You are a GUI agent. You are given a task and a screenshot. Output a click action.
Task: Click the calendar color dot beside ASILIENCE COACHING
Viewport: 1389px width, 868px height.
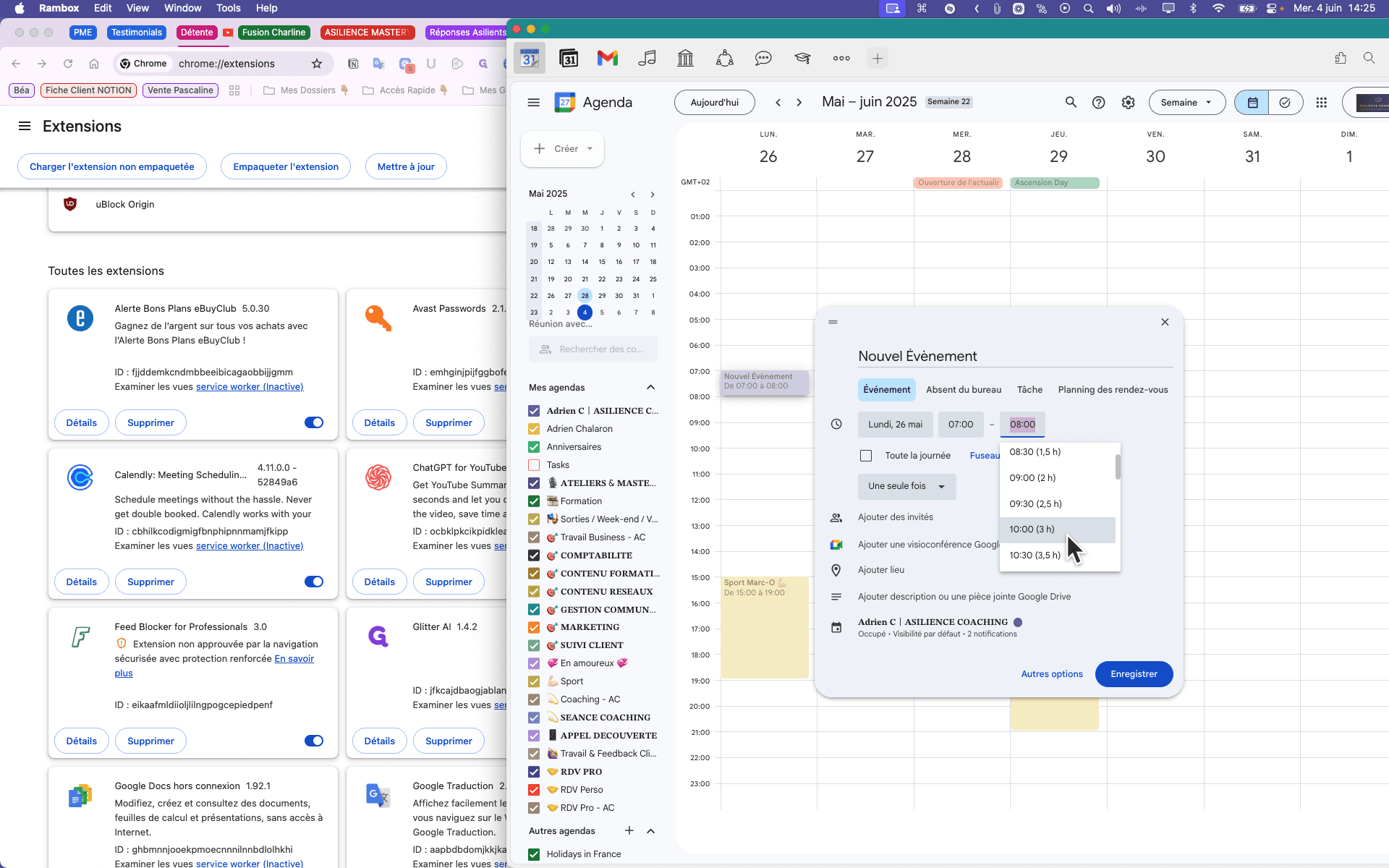coord(1018,622)
